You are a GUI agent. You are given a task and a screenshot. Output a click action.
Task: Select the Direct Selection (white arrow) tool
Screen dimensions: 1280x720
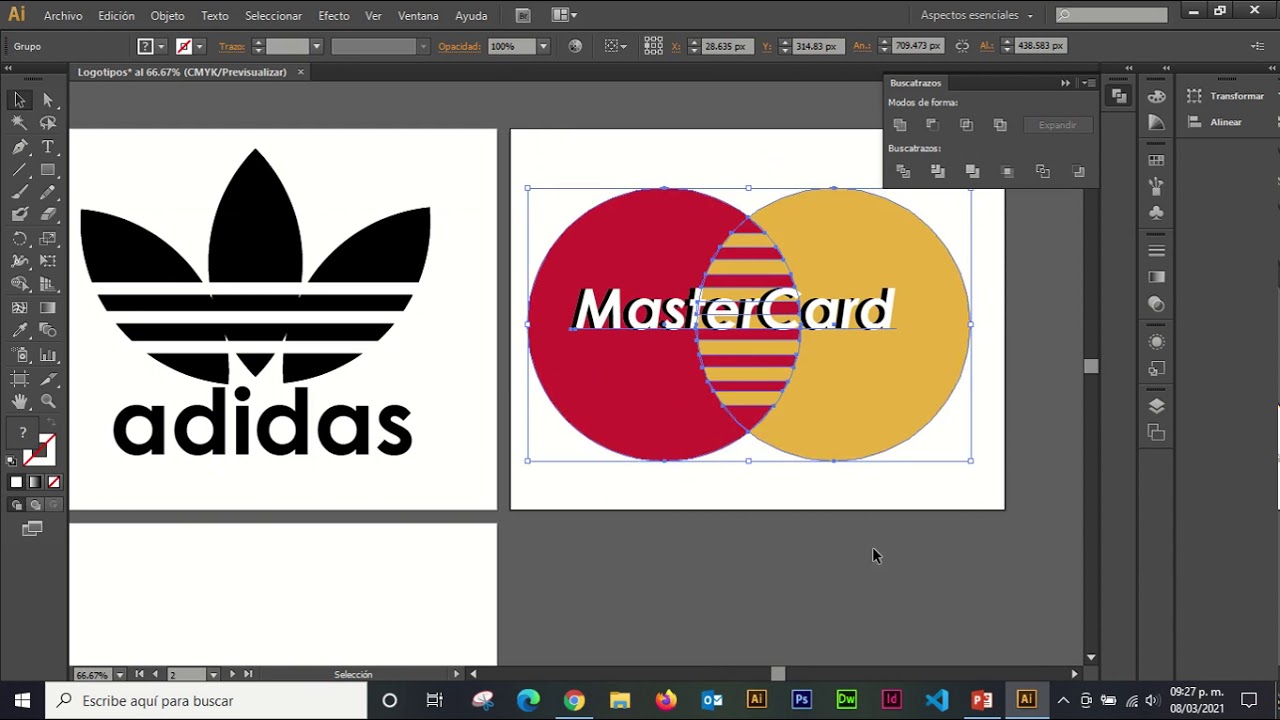click(47, 100)
